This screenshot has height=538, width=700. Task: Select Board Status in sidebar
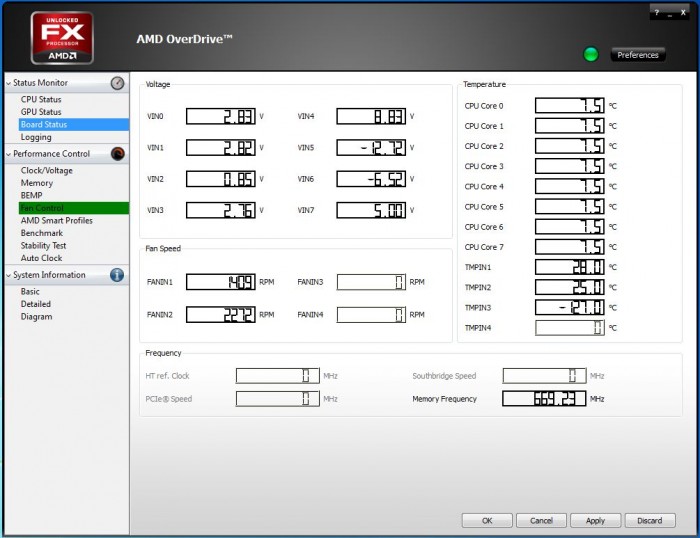tap(74, 125)
